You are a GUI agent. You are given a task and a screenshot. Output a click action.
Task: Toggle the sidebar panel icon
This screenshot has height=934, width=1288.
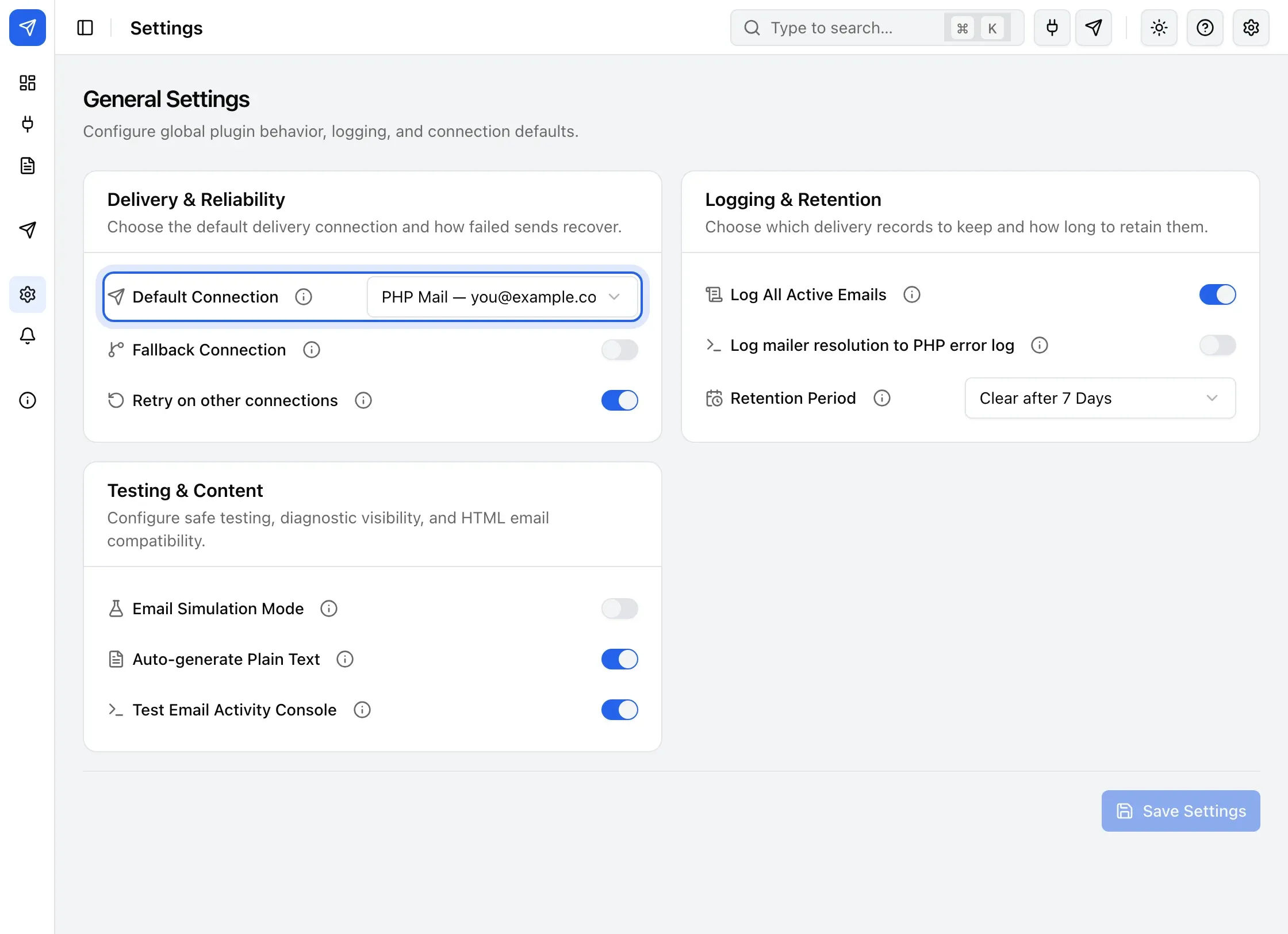[85, 28]
